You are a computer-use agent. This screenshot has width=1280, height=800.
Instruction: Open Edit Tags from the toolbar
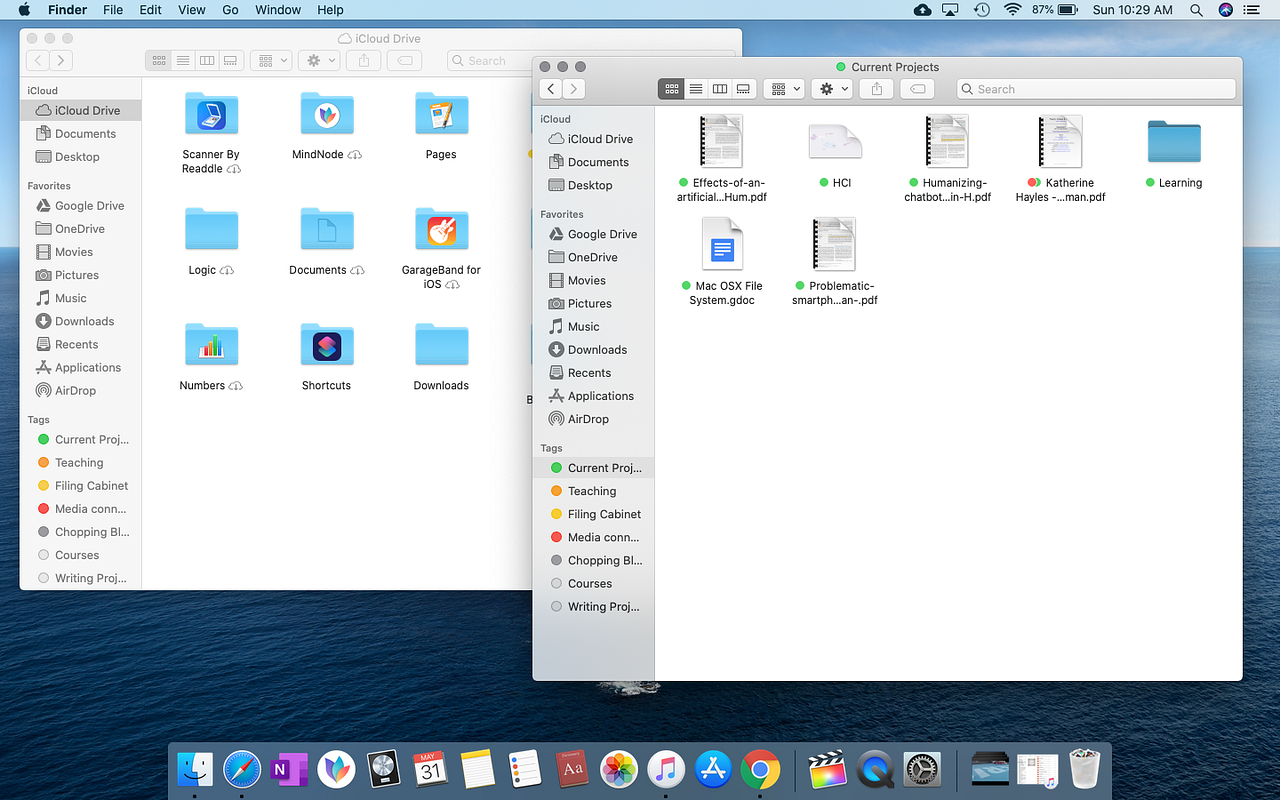coord(916,88)
